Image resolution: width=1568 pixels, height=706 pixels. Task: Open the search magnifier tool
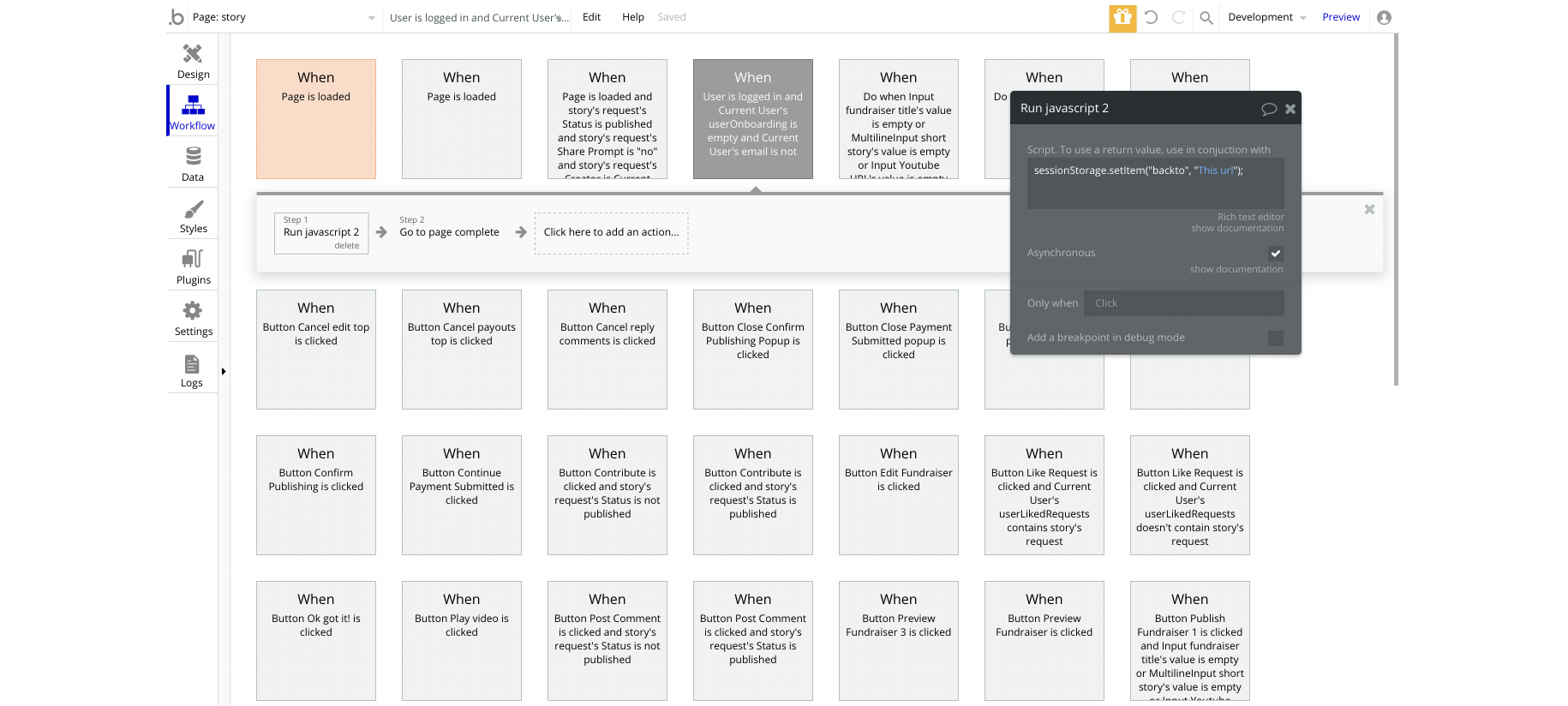point(1206,17)
